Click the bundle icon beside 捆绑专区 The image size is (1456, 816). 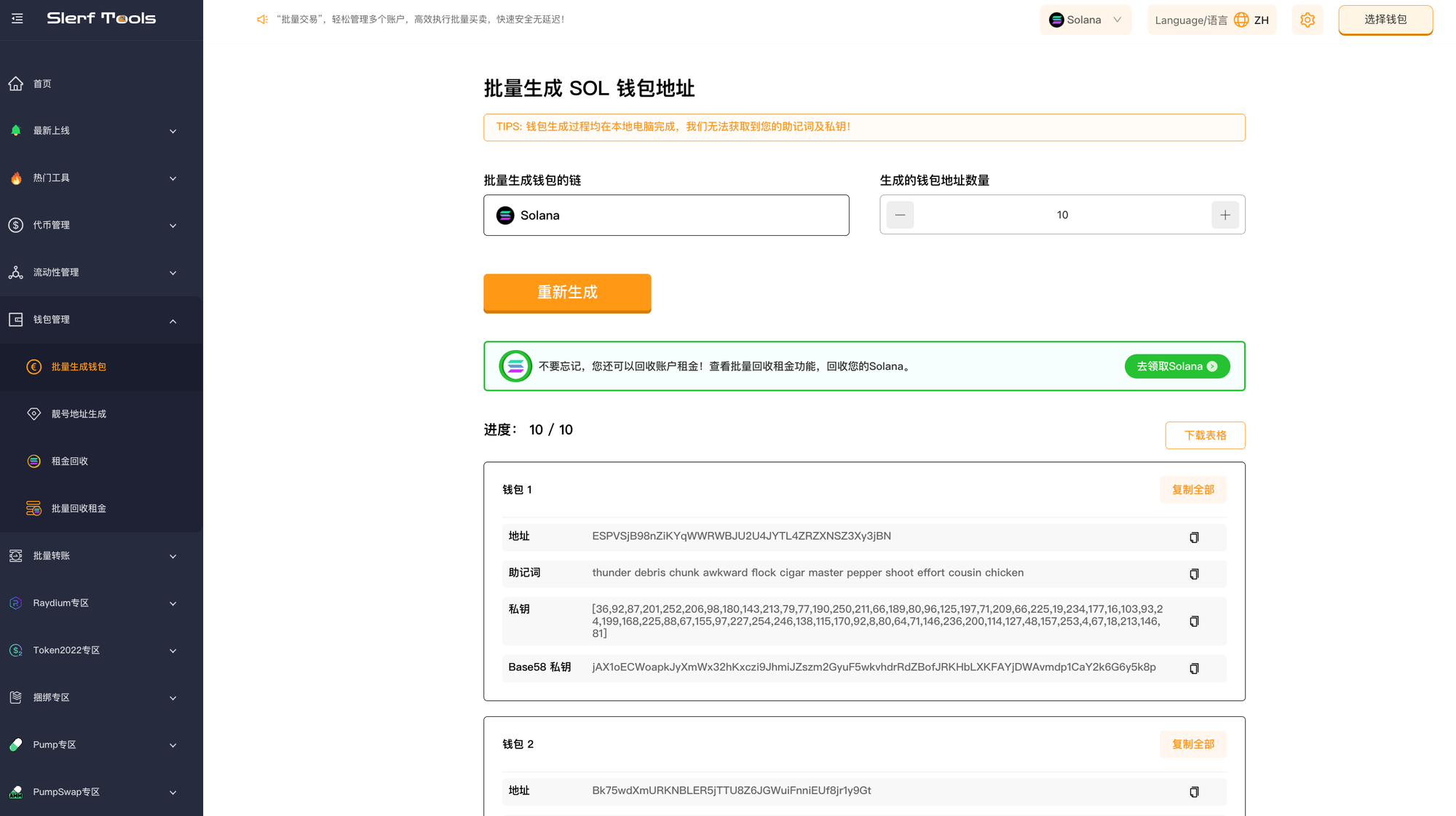(x=16, y=697)
